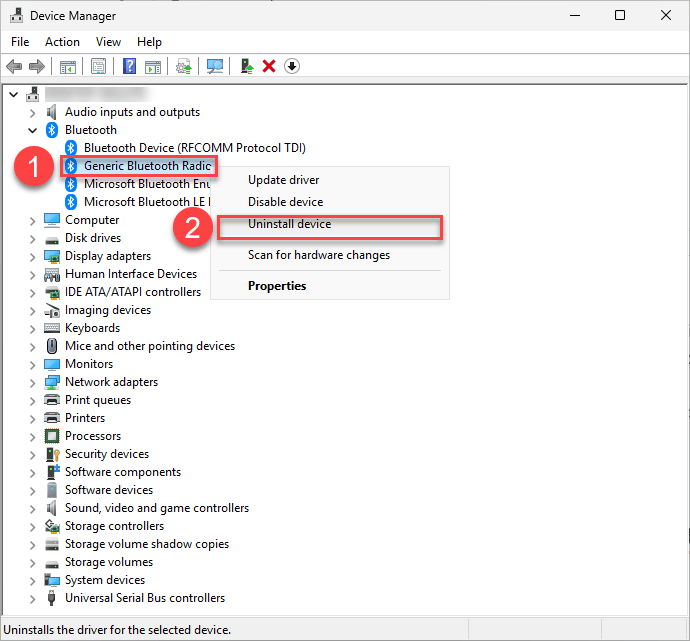
Task: Expand the Display adapters category
Action: click(33, 256)
